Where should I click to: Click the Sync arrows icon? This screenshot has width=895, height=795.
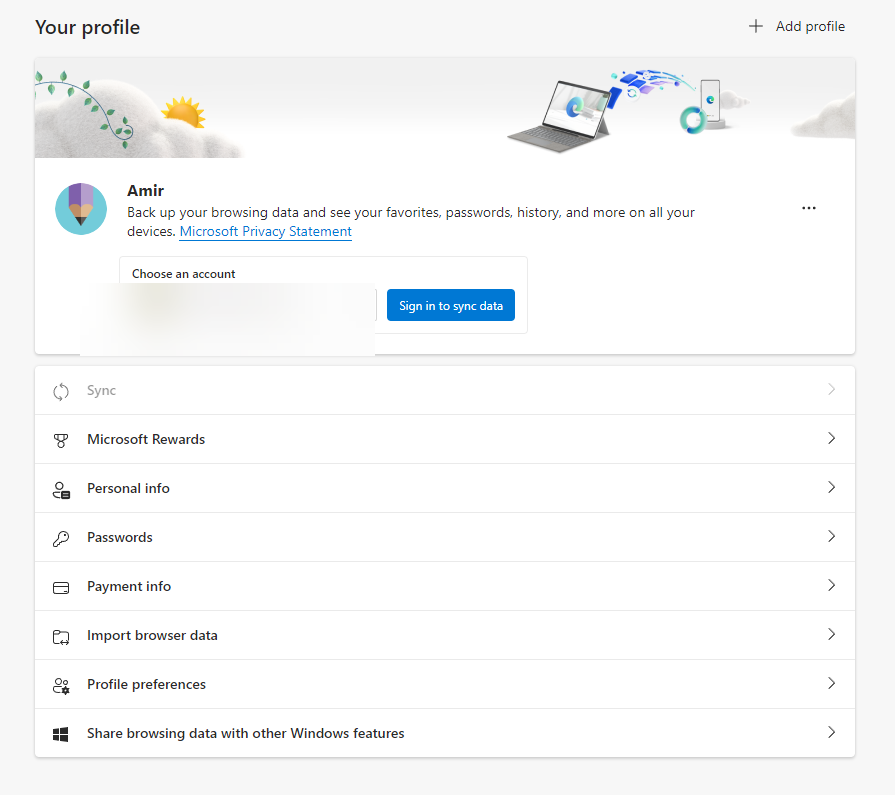click(61, 391)
